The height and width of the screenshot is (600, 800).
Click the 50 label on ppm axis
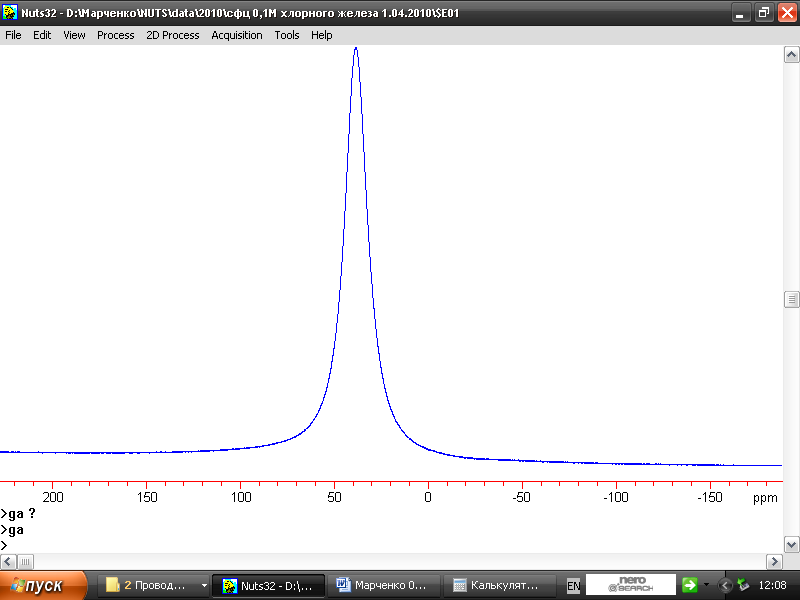coord(334,497)
